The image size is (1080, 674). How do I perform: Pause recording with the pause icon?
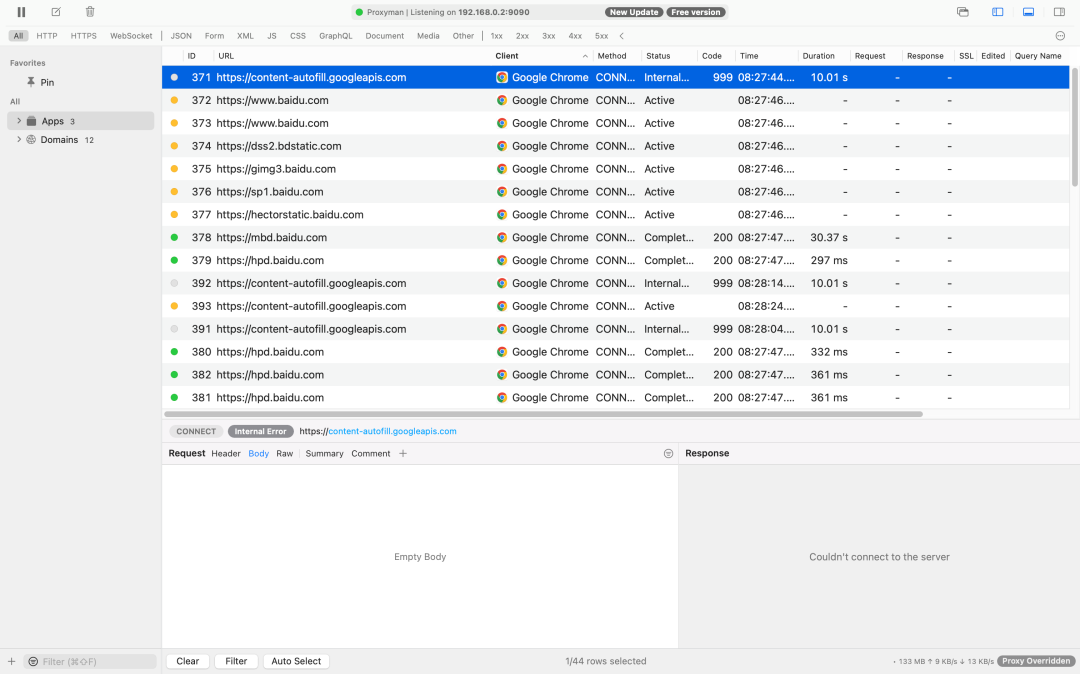(x=21, y=12)
